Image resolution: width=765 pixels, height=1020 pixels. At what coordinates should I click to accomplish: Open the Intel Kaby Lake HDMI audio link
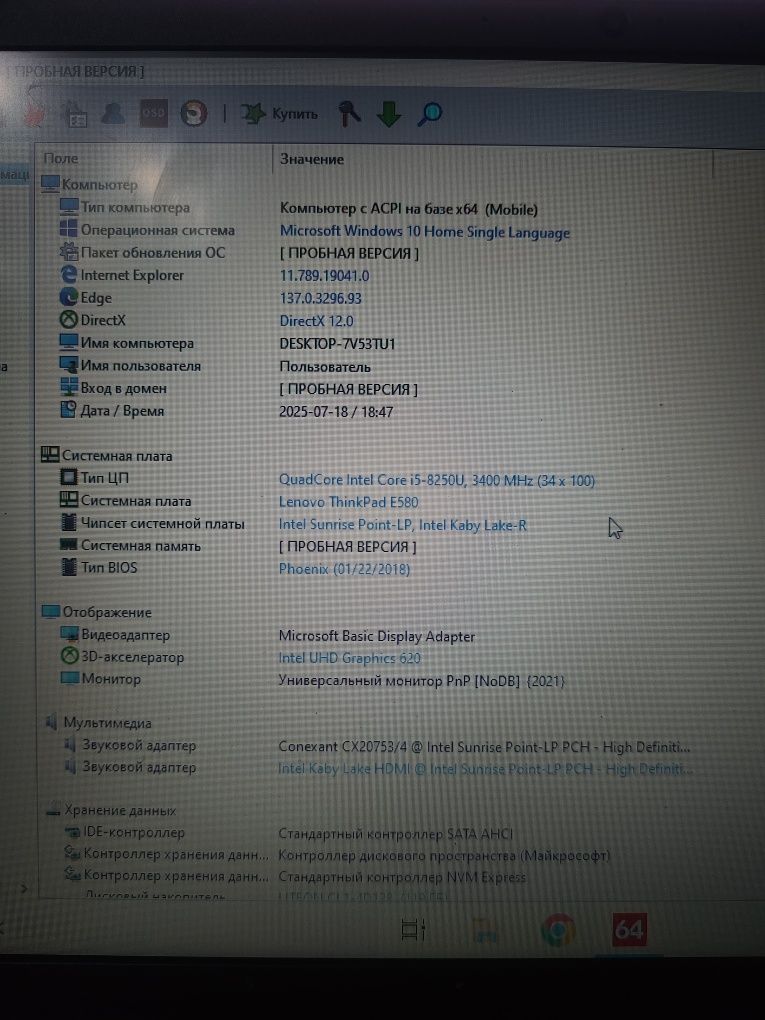tap(485, 769)
